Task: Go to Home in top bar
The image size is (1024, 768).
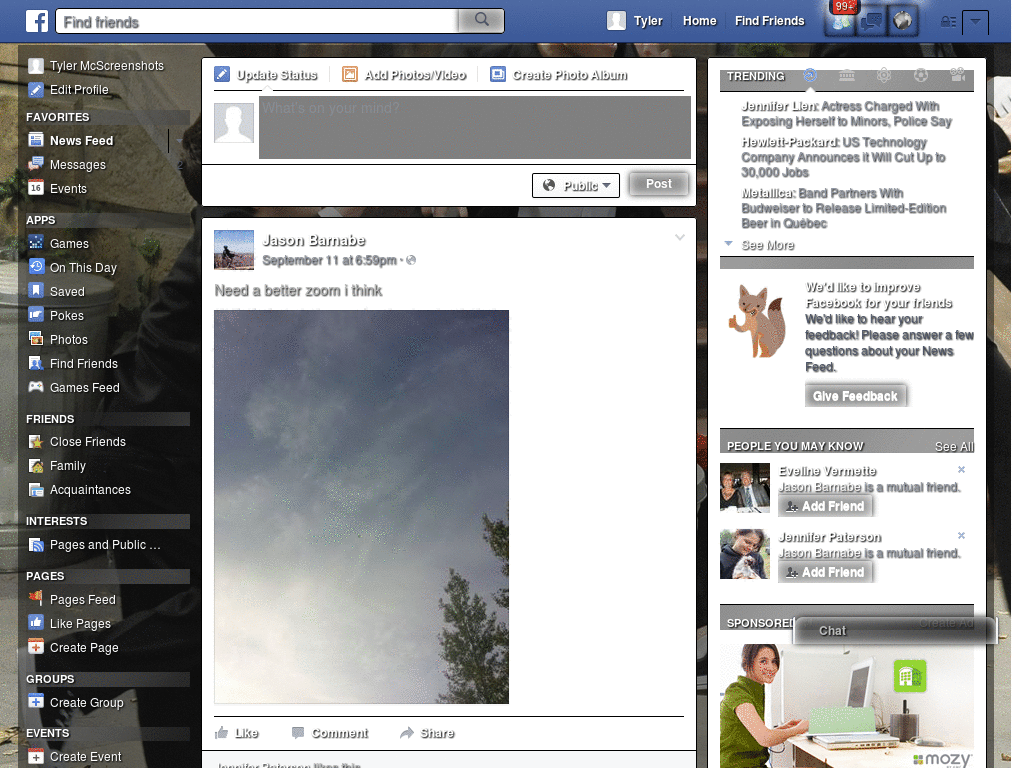Action: (x=699, y=21)
